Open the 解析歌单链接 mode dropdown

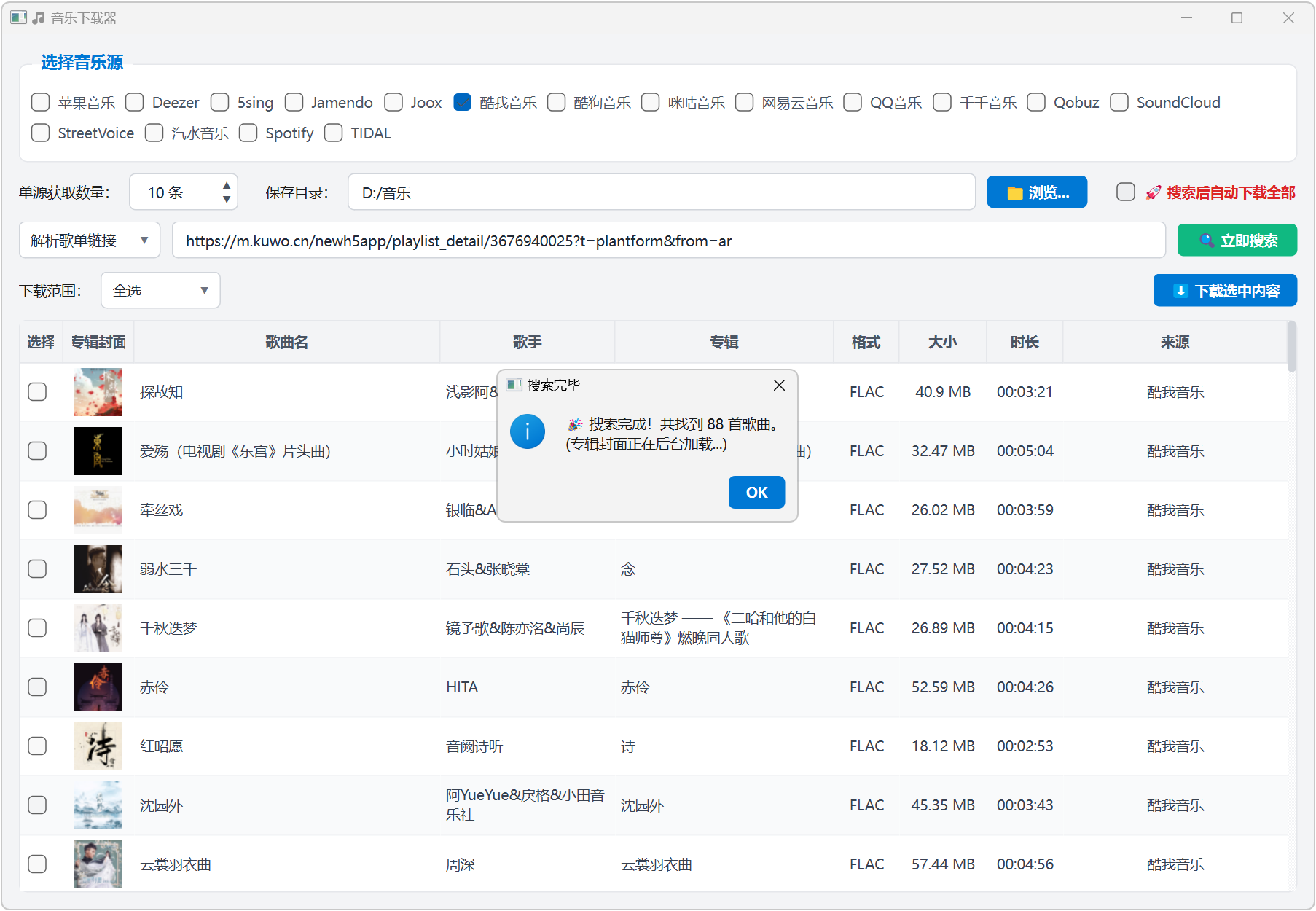90,241
